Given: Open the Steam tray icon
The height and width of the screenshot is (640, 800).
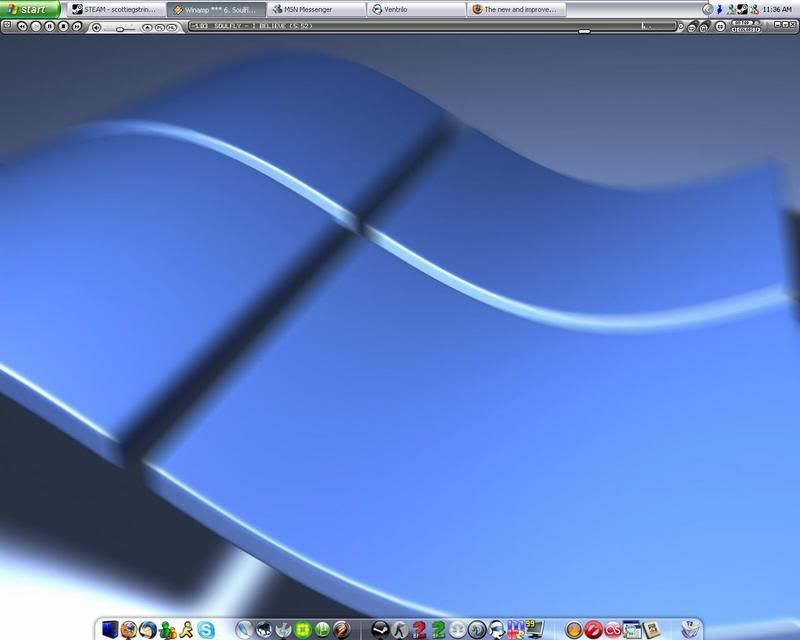Looking at the screenshot, I should [x=742, y=9].
